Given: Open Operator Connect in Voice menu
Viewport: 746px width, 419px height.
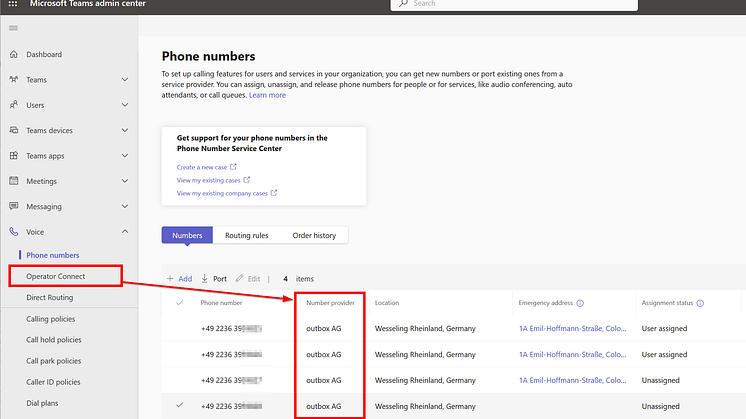Looking at the screenshot, I should click(x=56, y=276).
